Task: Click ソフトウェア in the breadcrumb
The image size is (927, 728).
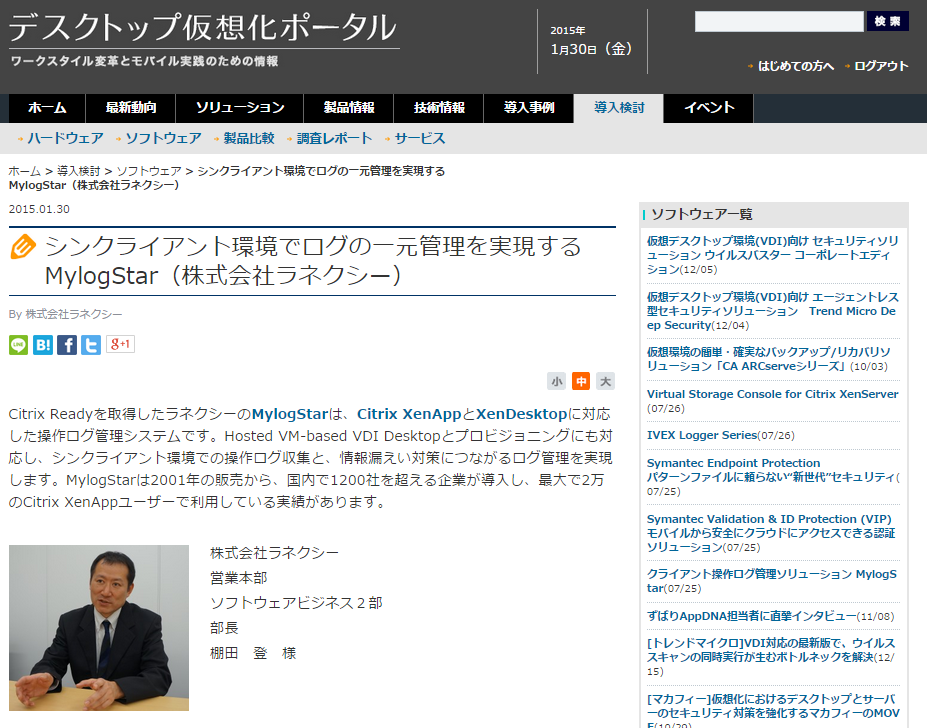Action: [x=149, y=171]
